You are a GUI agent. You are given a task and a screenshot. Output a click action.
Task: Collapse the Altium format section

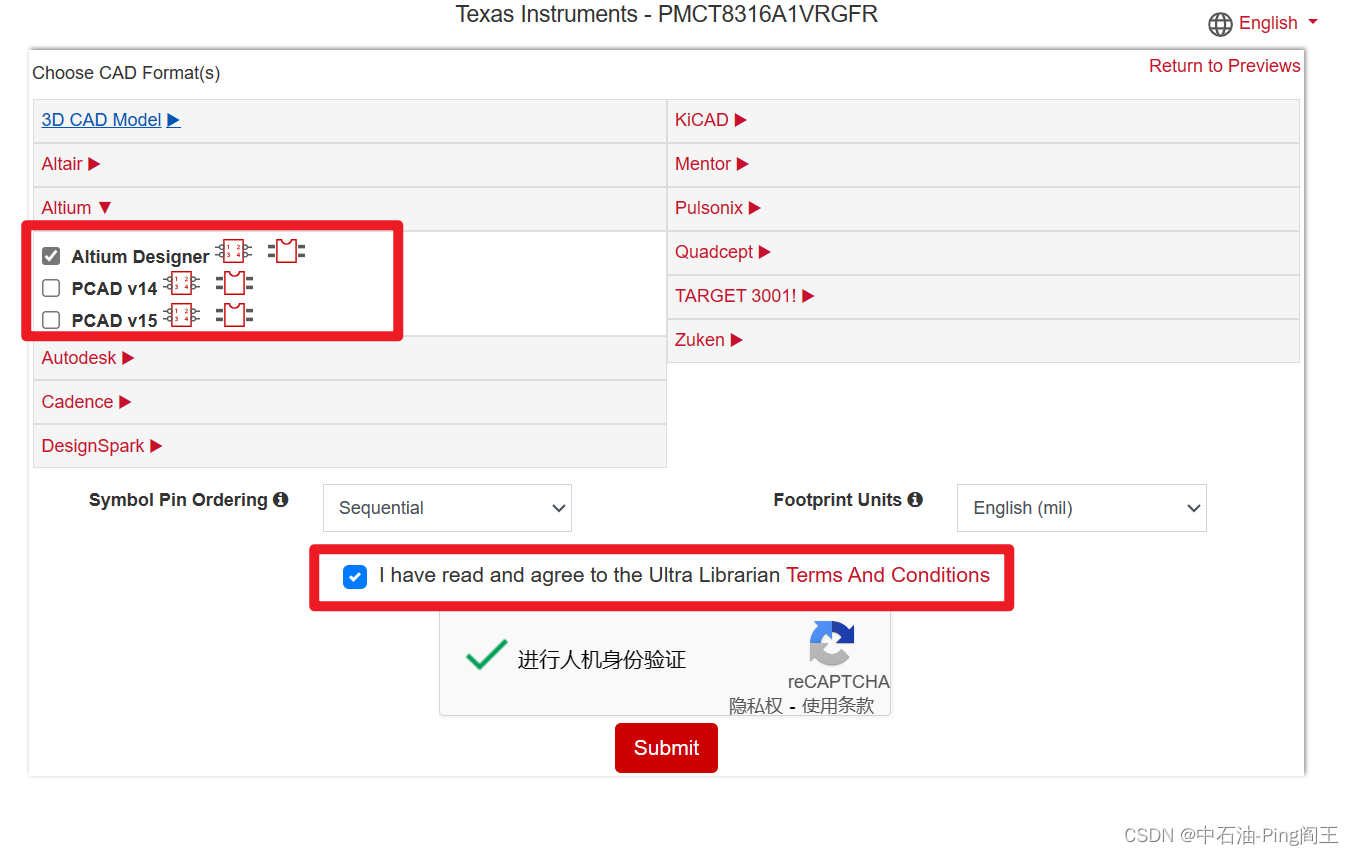pyautogui.click(x=77, y=208)
